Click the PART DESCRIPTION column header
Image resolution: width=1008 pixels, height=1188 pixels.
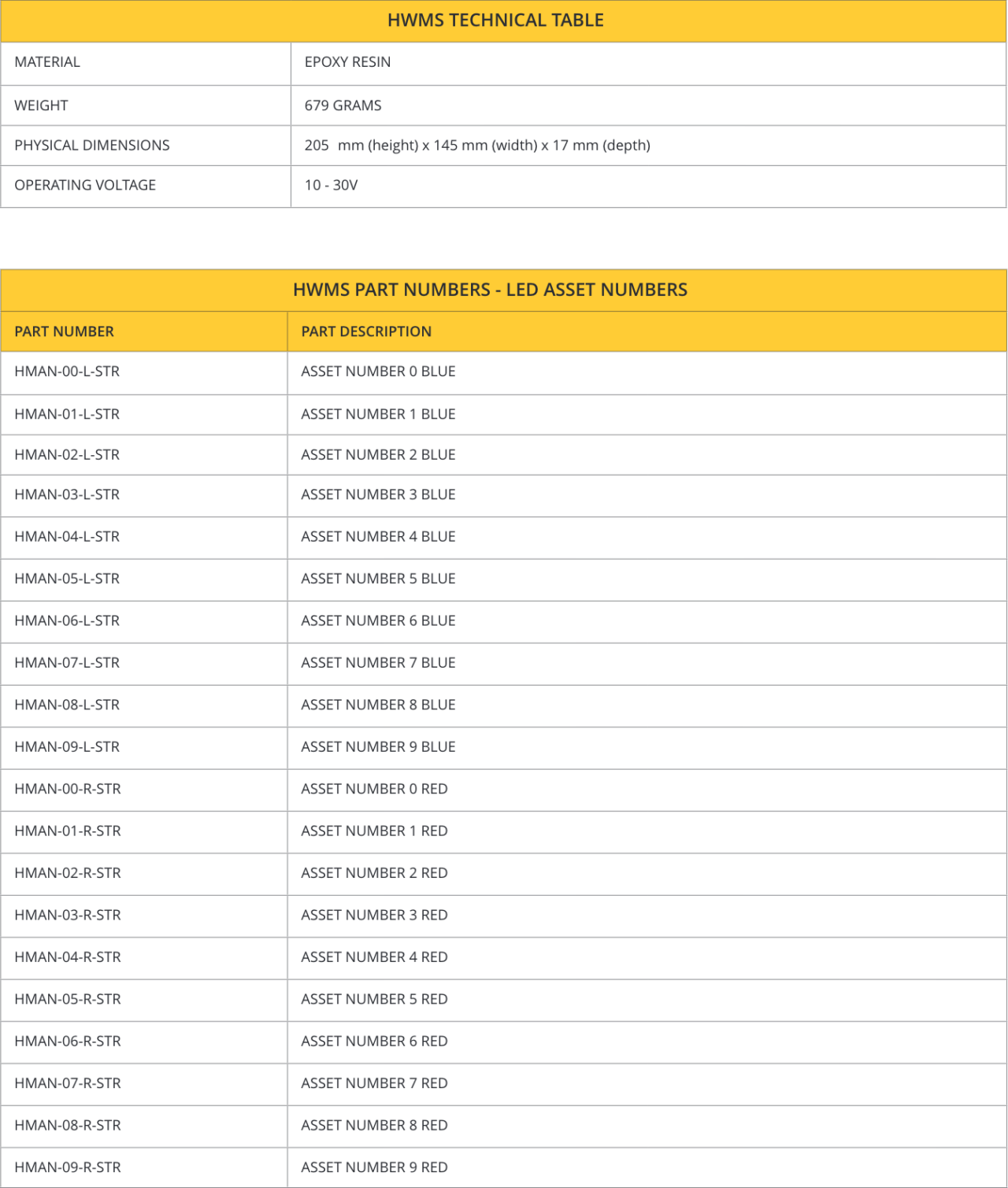coord(366,331)
